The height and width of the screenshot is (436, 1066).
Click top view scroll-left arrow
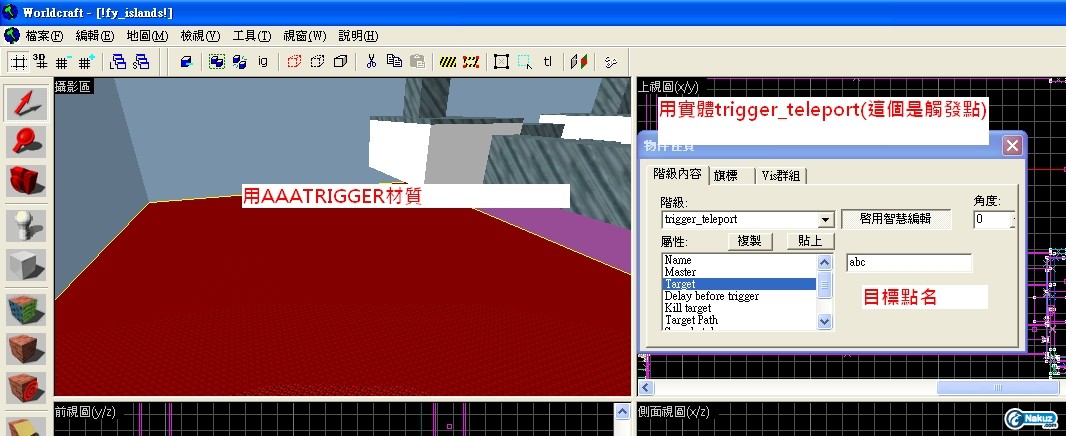pyautogui.click(x=646, y=388)
